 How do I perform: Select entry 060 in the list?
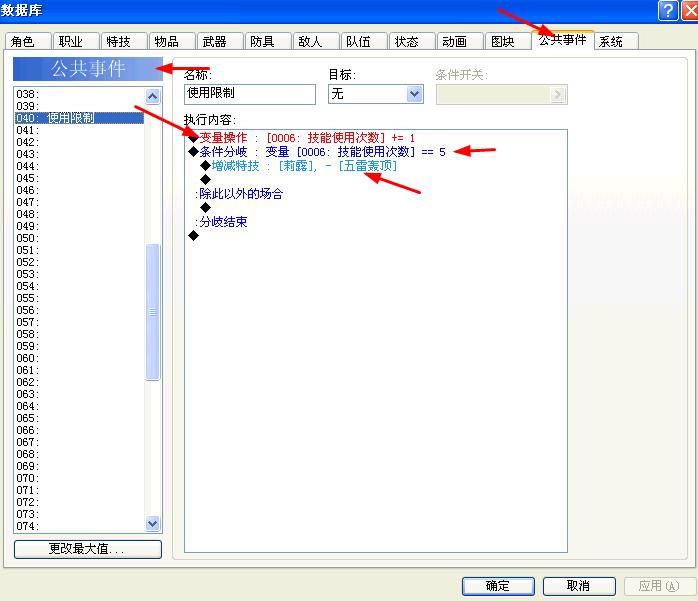(79, 358)
